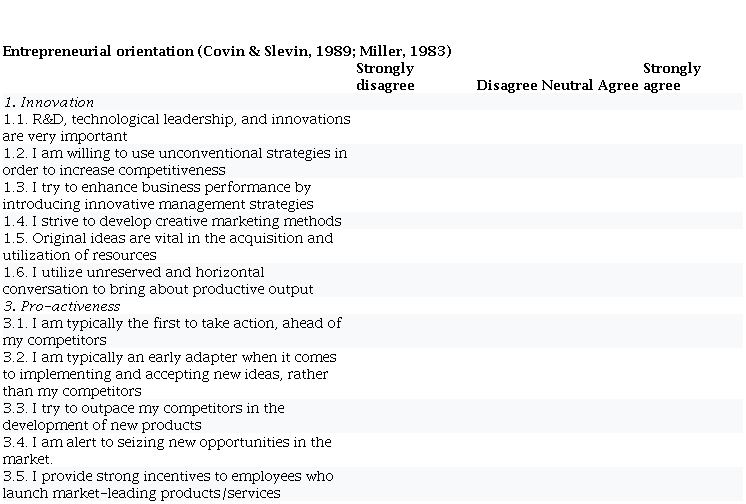Click the Entrepreneurial orientation title heading
The width and height of the screenshot is (746, 504).
[x=226, y=51]
